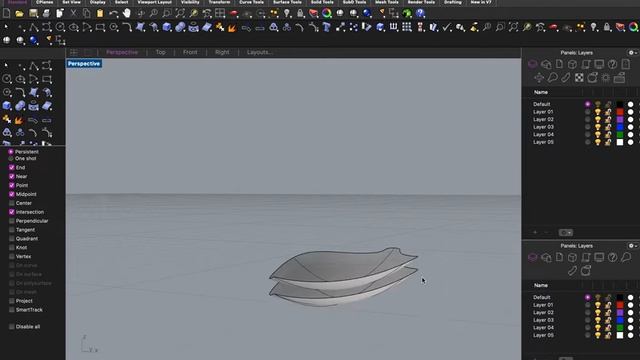Select the Layer 05 row in upper panel

(x=580, y=142)
